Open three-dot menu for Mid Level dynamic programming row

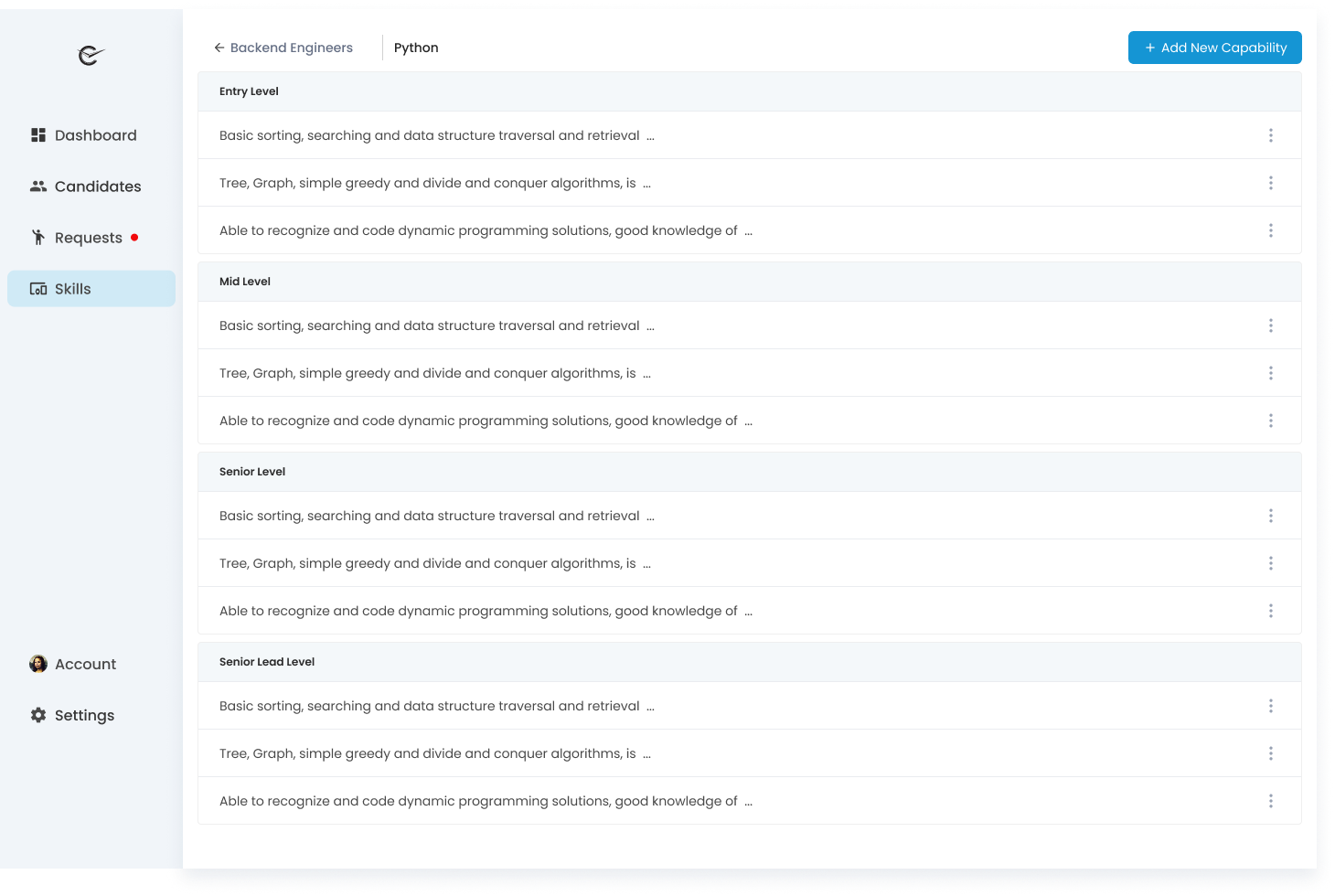click(x=1271, y=421)
